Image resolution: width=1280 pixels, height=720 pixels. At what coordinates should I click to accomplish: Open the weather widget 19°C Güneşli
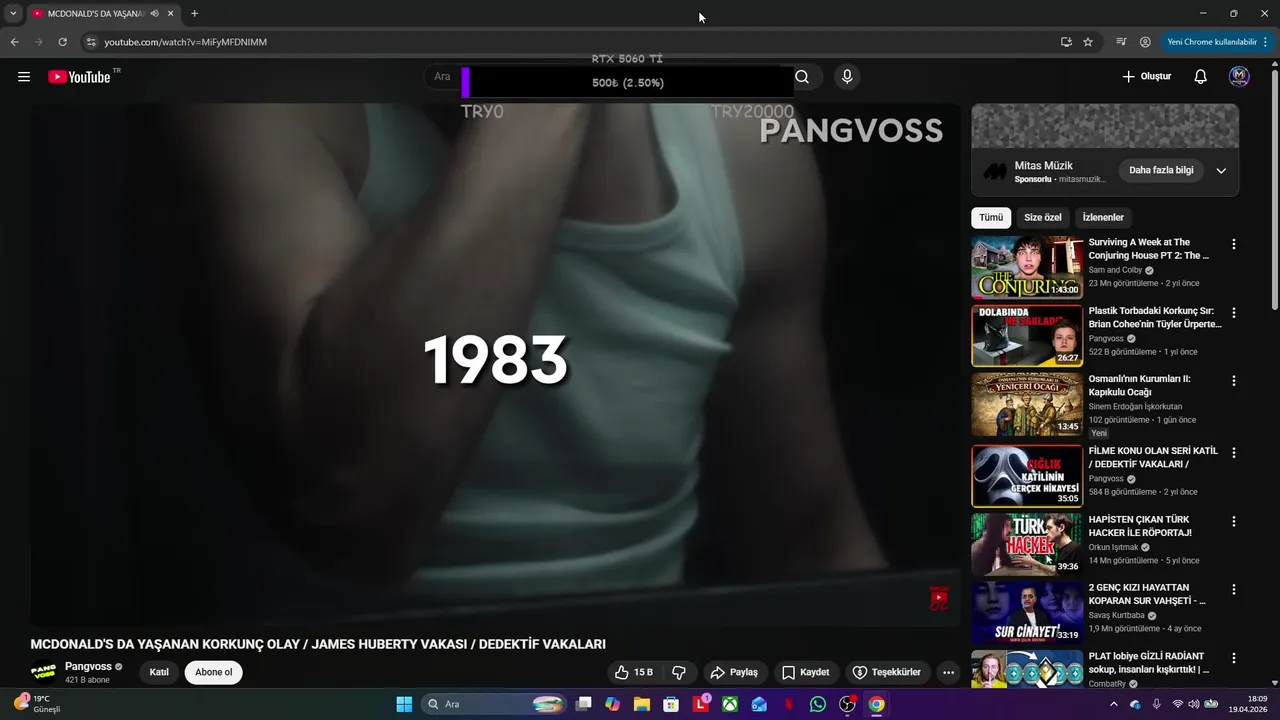click(x=38, y=704)
